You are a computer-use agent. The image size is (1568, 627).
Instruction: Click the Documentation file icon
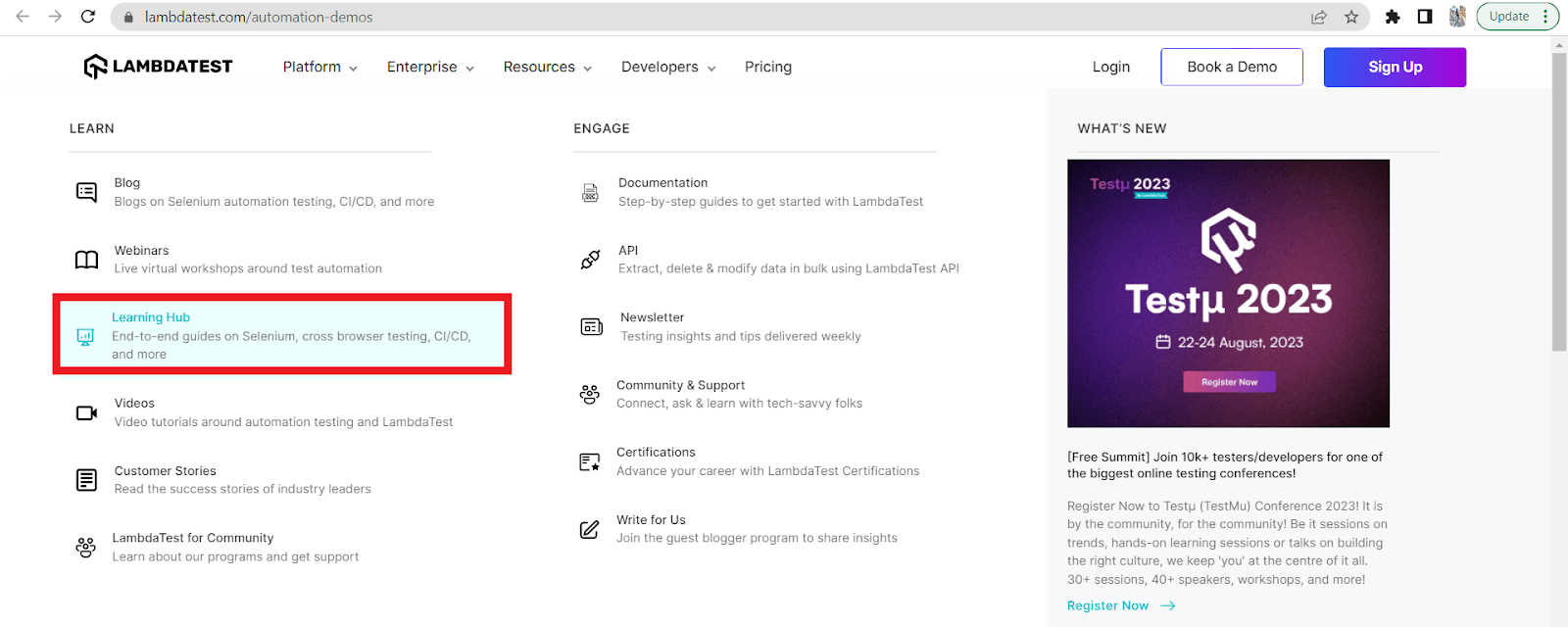tap(590, 192)
